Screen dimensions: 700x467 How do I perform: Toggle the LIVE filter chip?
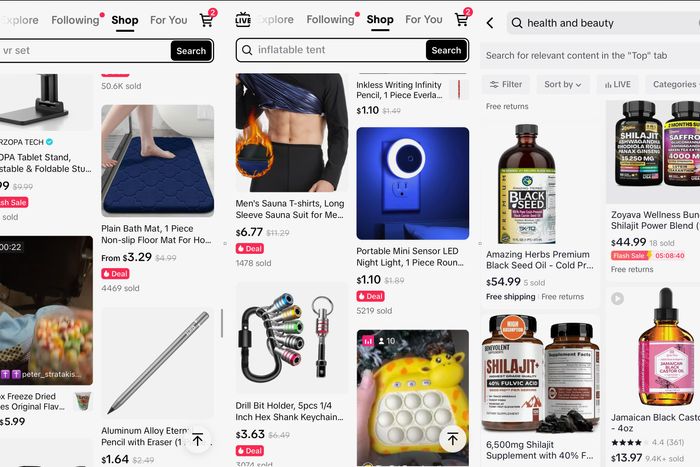point(617,84)
